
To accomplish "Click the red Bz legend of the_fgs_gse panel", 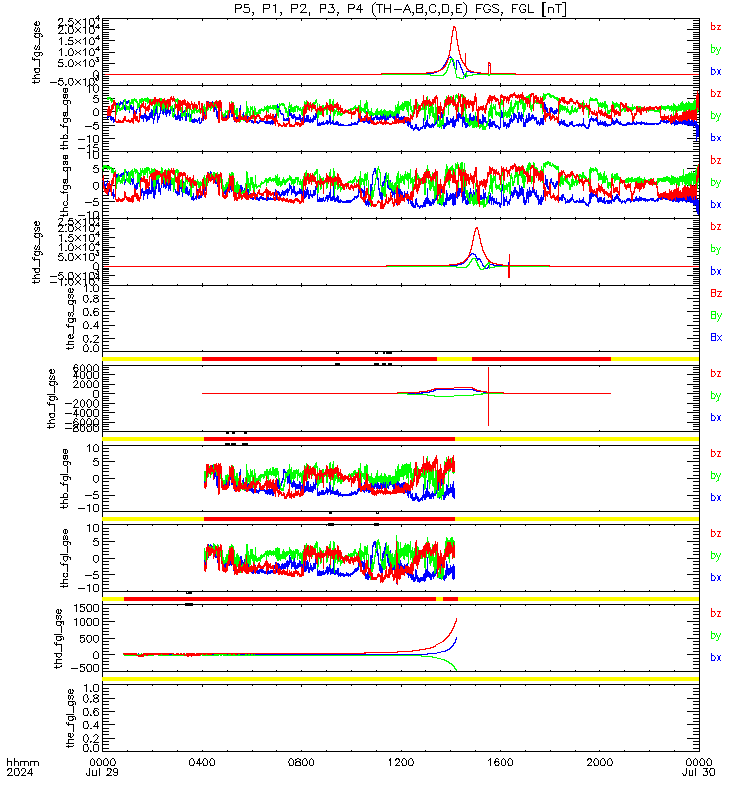I will (x=716, y=293).
